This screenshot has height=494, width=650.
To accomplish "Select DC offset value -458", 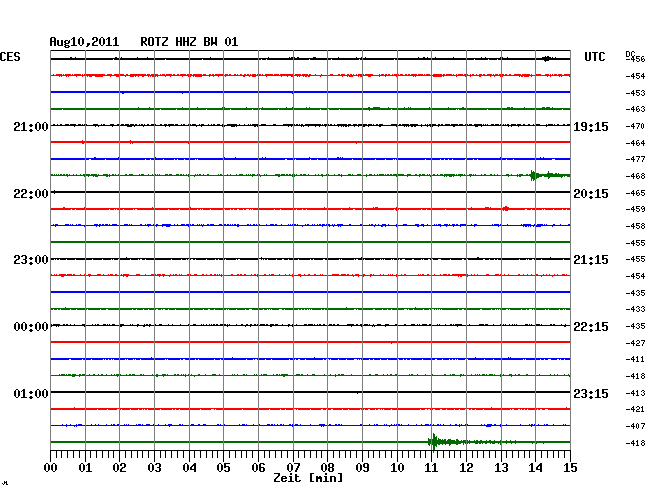I will (635, 227).
